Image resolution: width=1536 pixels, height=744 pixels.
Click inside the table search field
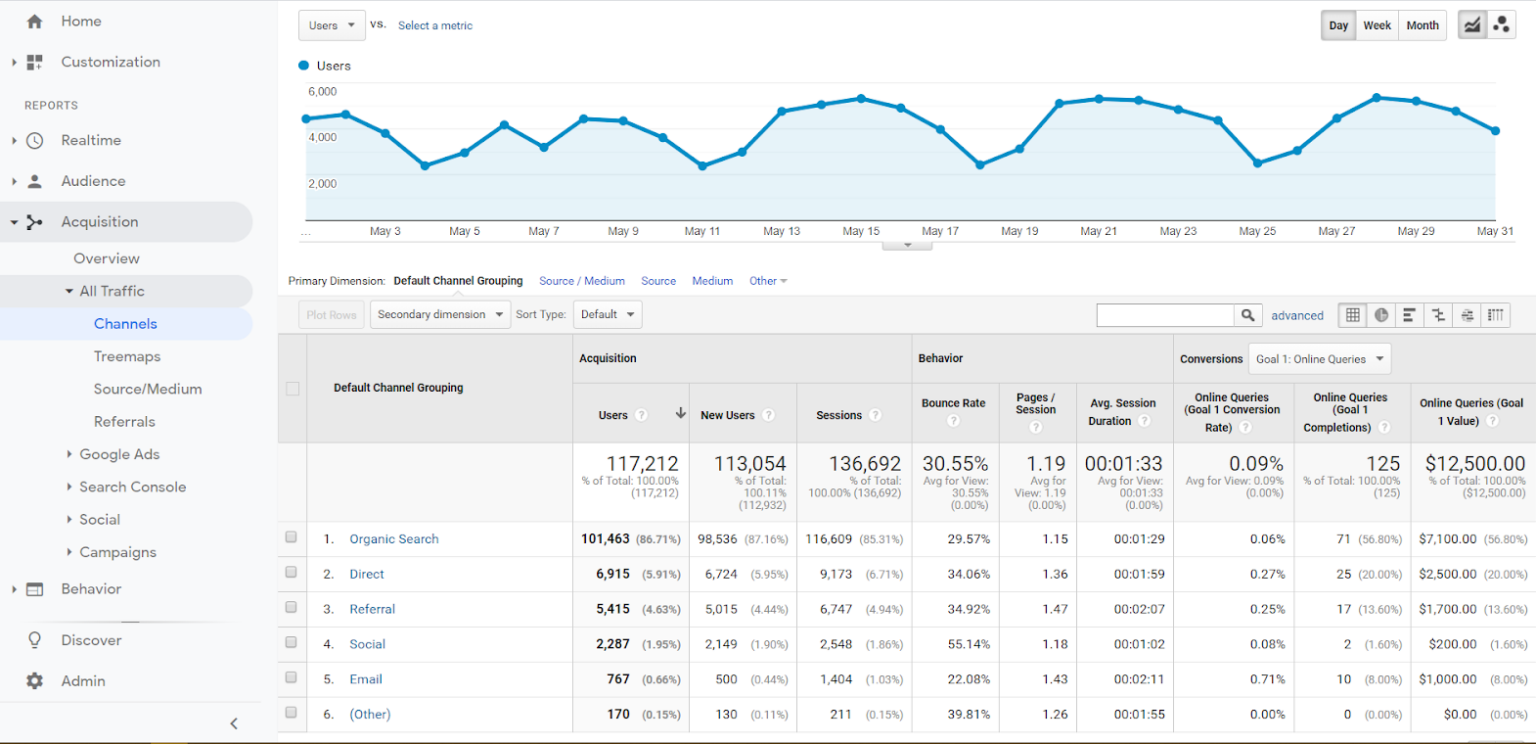[x=1165, y=314]
